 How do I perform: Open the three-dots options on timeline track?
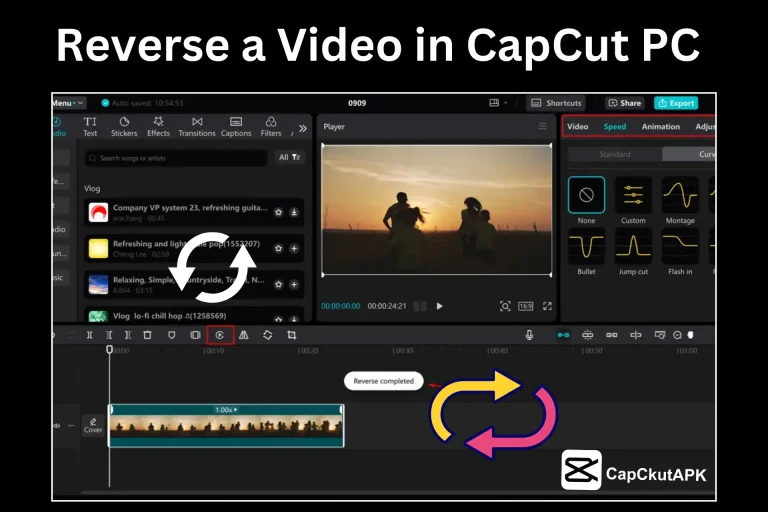point(72,425)
